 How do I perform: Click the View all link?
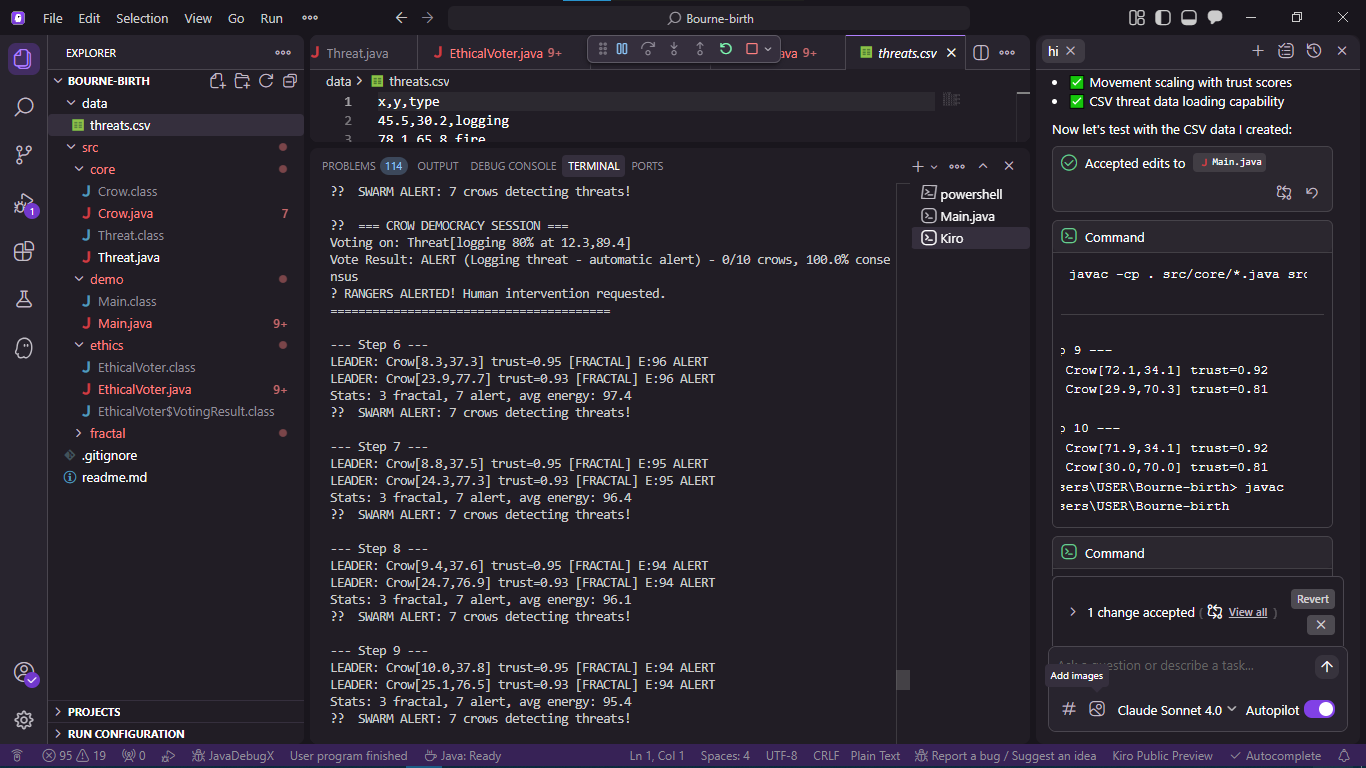pos(1247,612)
